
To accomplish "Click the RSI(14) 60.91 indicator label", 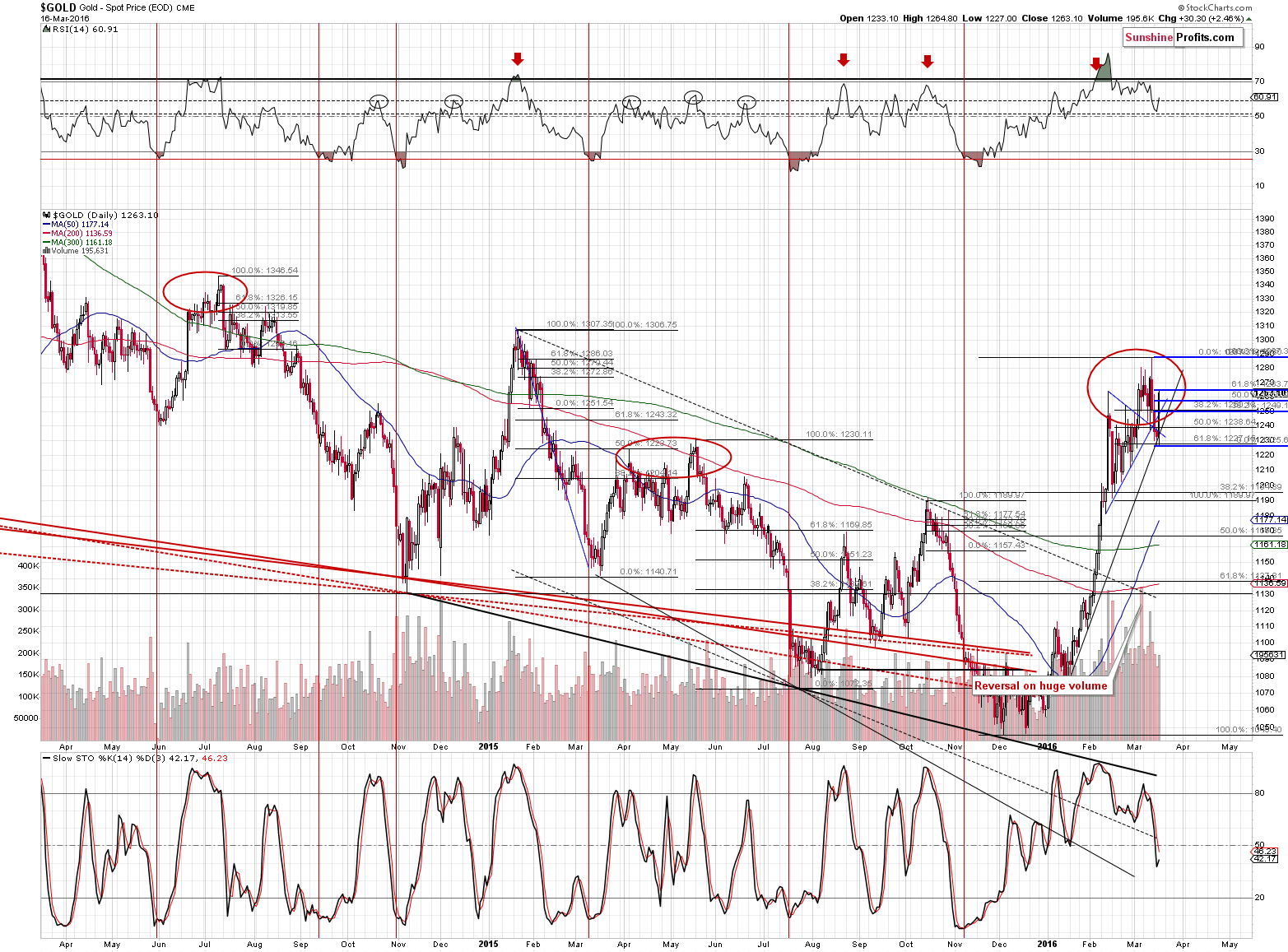I will pyautogui.click(x=80, y=29).
